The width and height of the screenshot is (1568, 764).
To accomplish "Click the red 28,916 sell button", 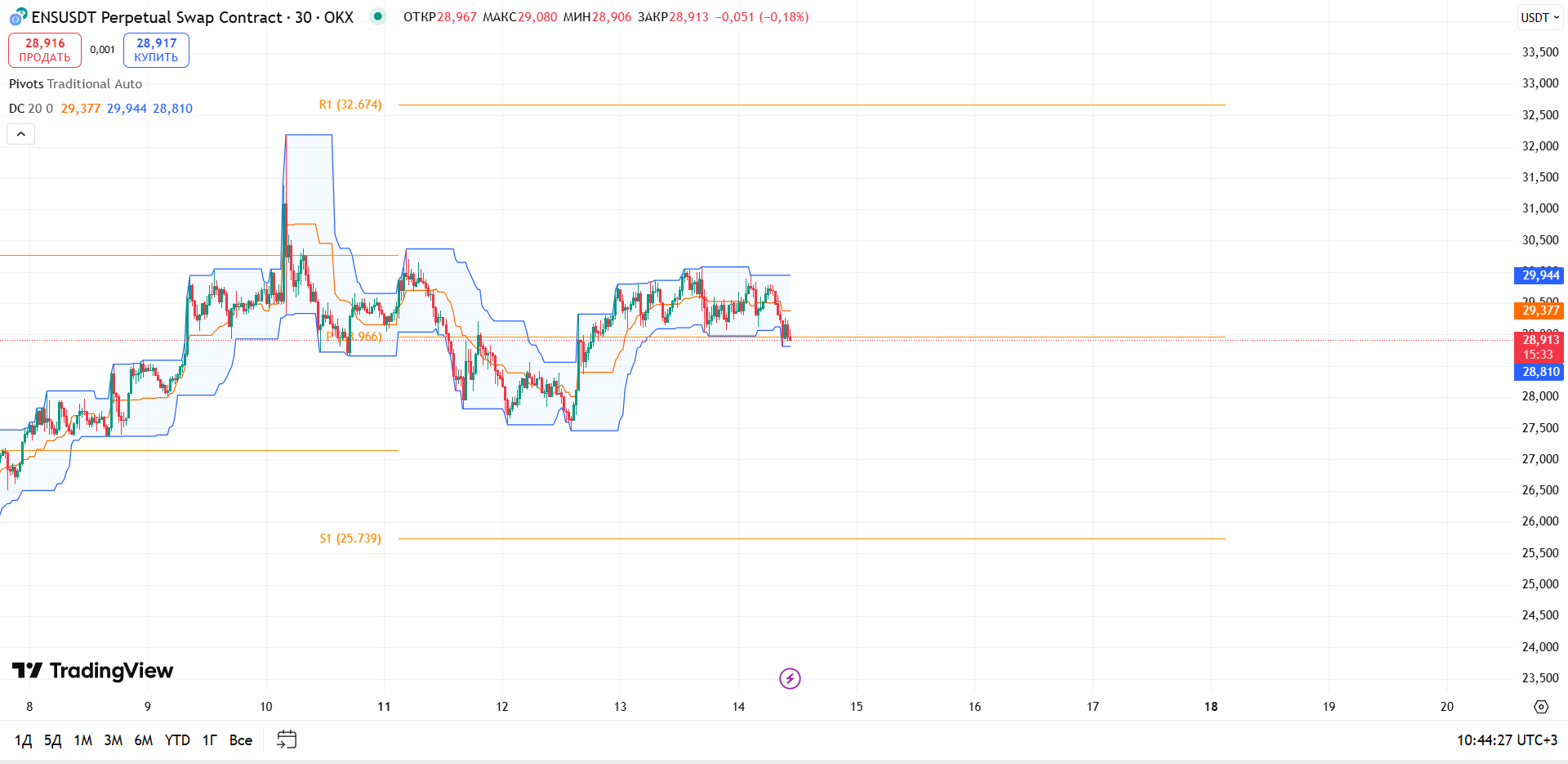I will pos(45,50).
